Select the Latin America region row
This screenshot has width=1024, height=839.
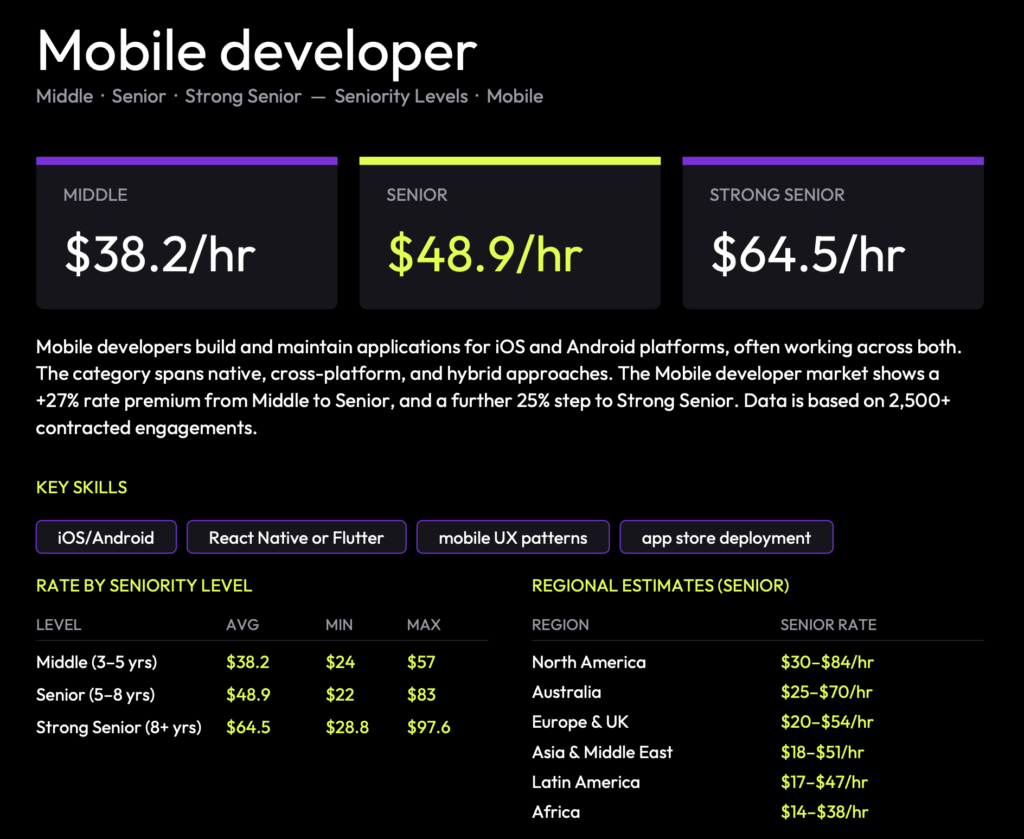[758, 782]
